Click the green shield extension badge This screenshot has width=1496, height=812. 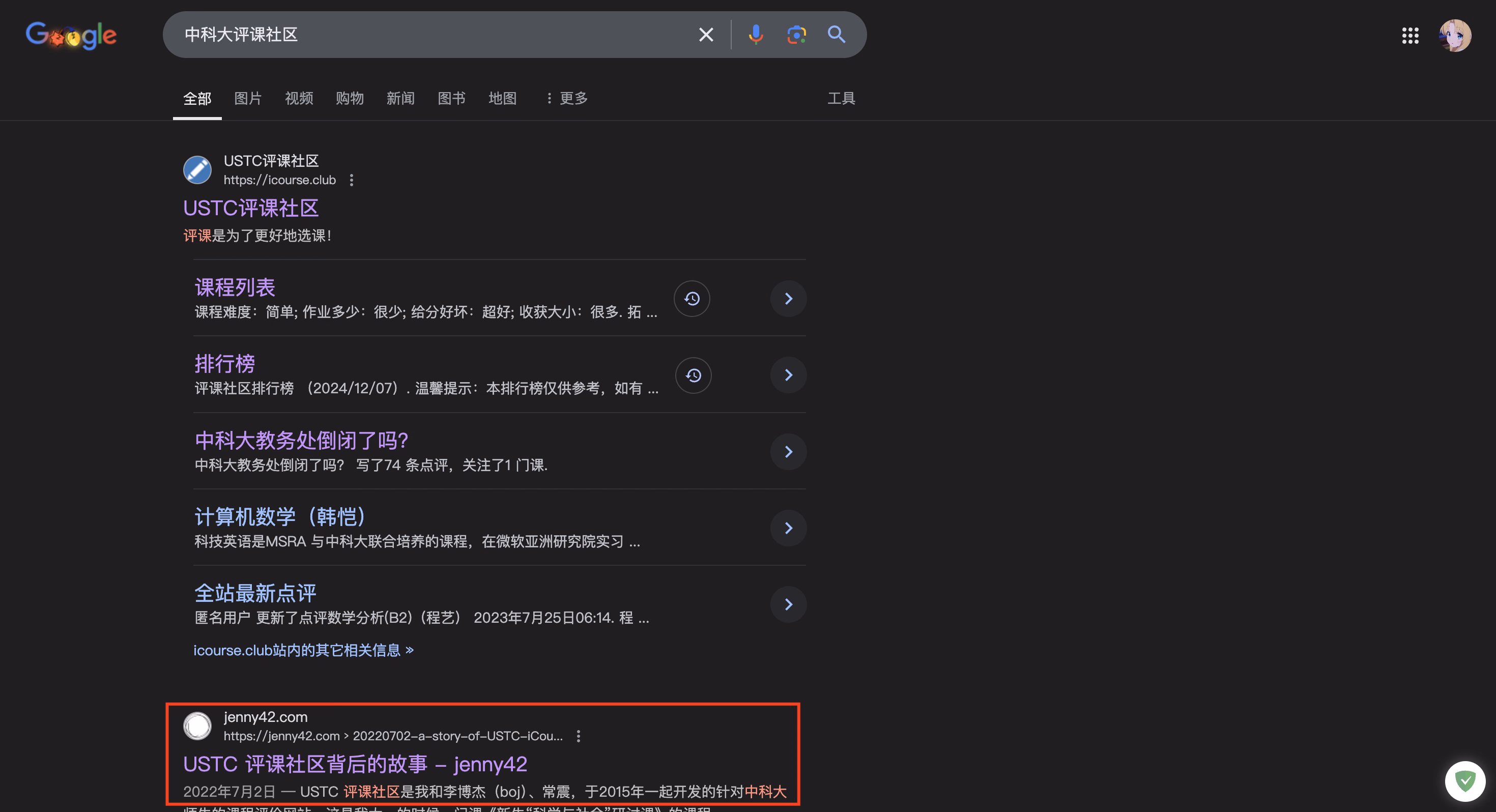pos(1465,781)
